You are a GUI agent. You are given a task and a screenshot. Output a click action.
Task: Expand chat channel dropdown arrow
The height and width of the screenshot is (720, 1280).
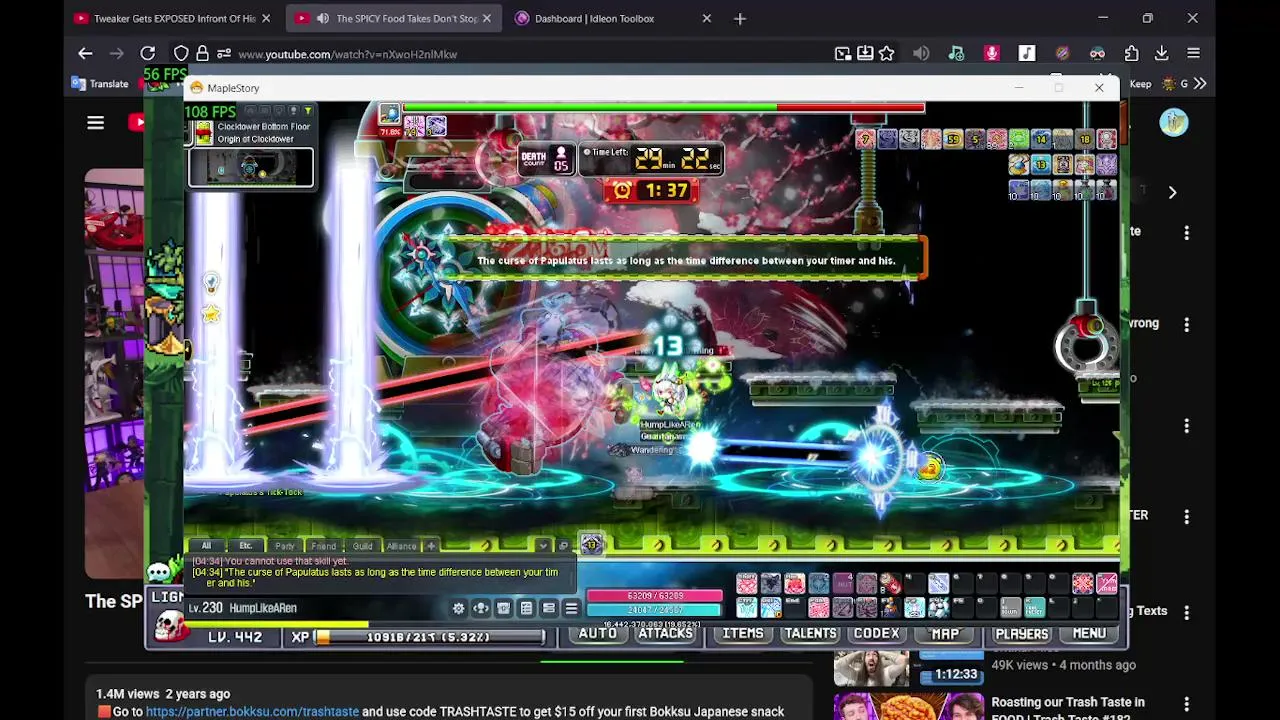543,546
